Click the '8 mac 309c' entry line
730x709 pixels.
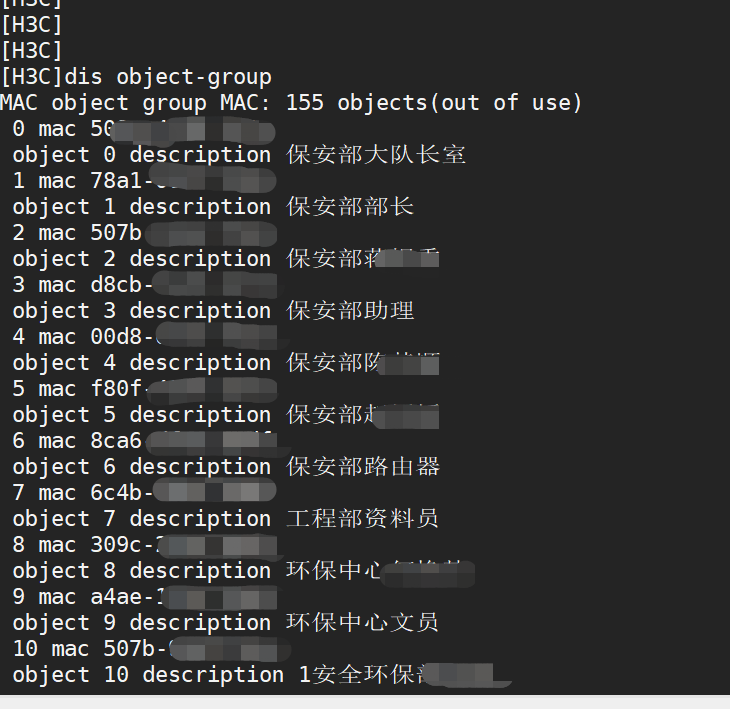pos(90,545)
